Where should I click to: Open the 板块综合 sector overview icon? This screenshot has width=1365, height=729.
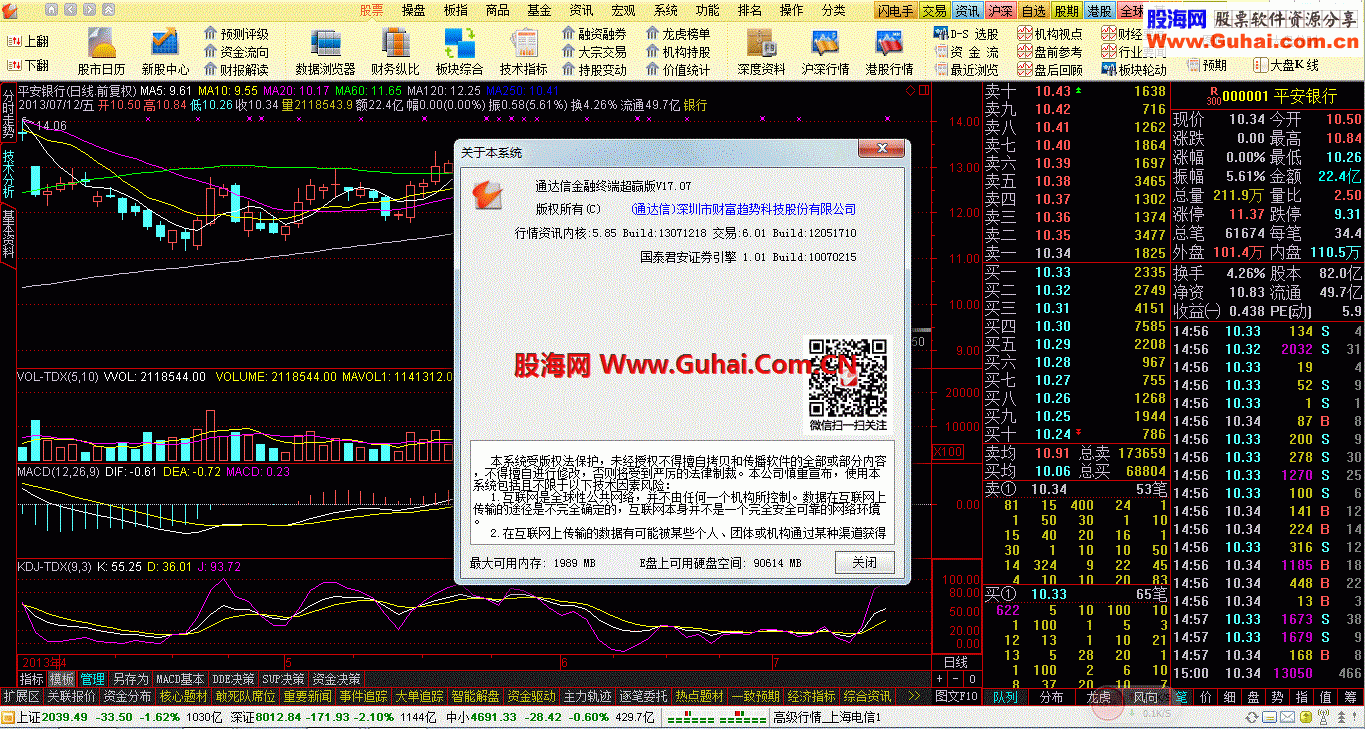460,52
